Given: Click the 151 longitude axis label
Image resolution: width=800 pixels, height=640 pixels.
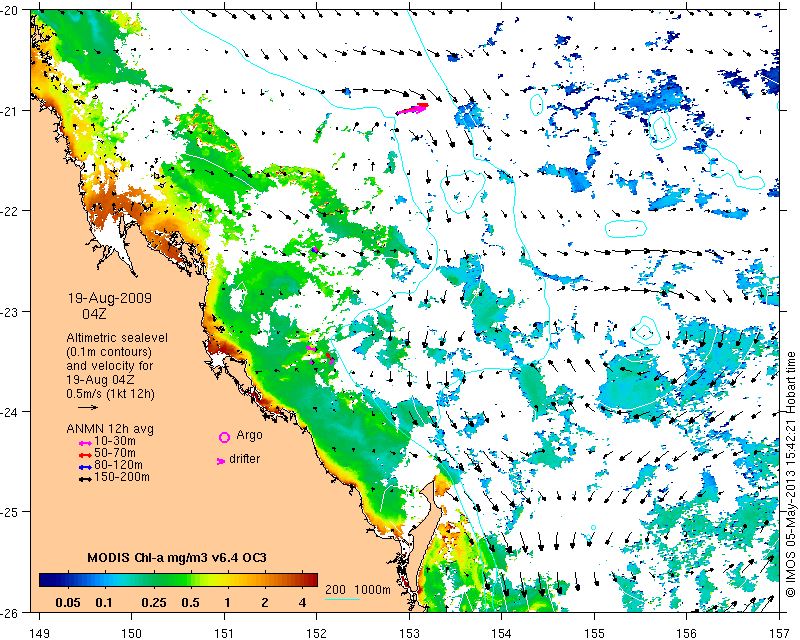Looking at the screenshot, I should pos(224,633).
